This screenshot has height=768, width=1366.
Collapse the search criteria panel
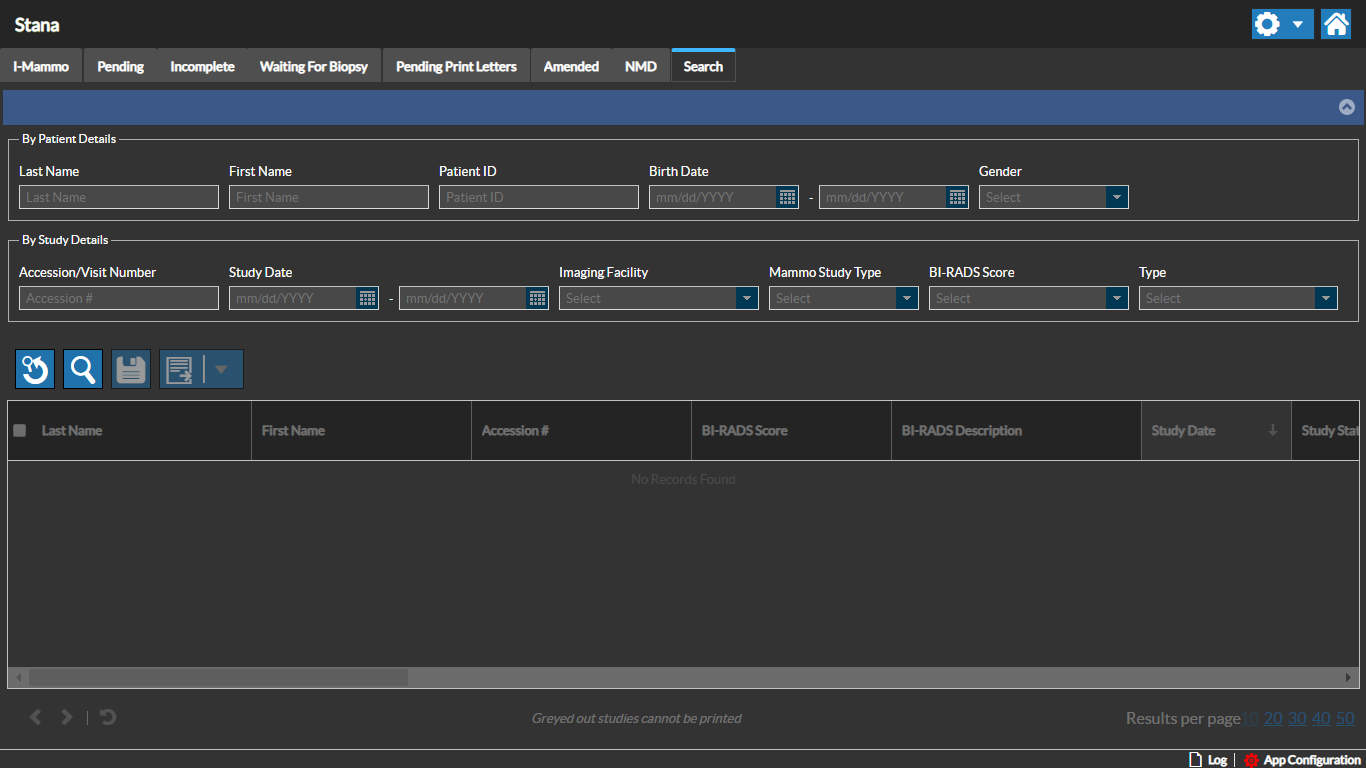pyautogui.click(x=1346, y=107)
